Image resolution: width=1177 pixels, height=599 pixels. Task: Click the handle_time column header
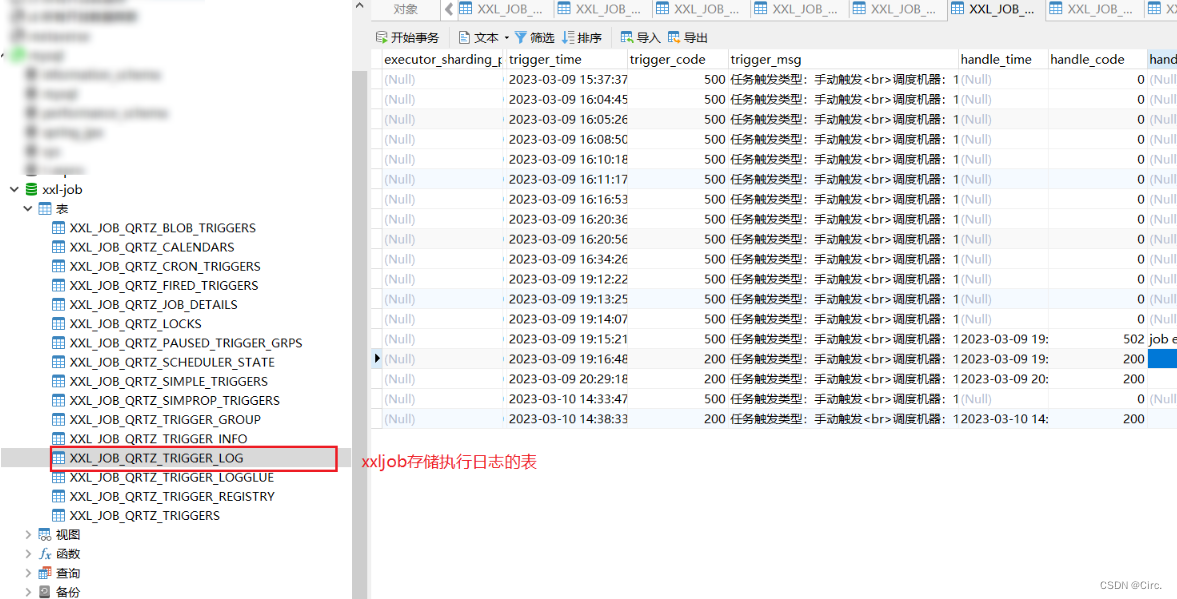pos(1004,59)
